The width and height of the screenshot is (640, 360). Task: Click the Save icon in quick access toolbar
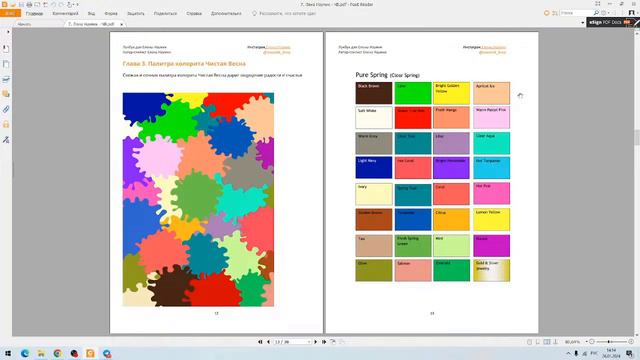tap(21, 4)
